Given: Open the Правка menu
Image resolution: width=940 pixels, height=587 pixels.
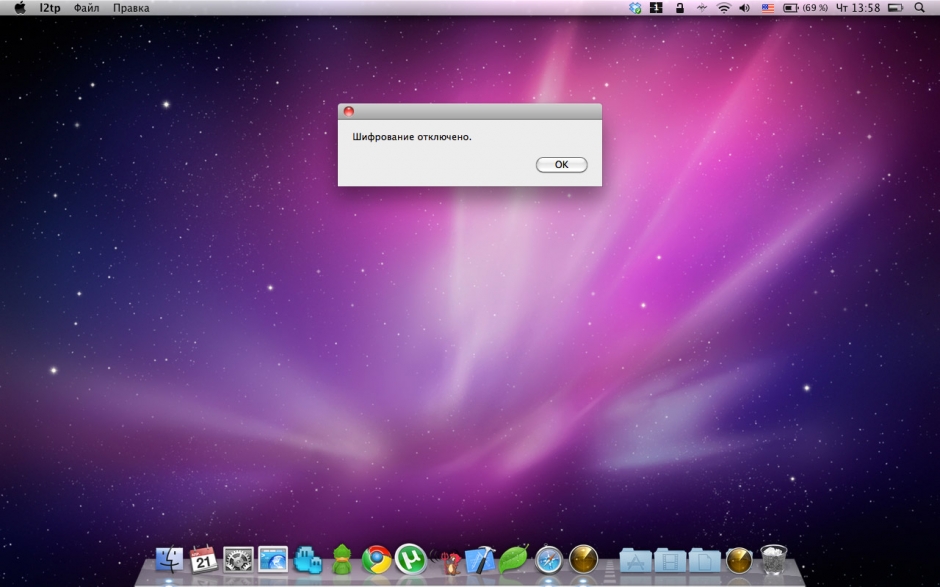Looking at the screenshot, I should 131,8.
